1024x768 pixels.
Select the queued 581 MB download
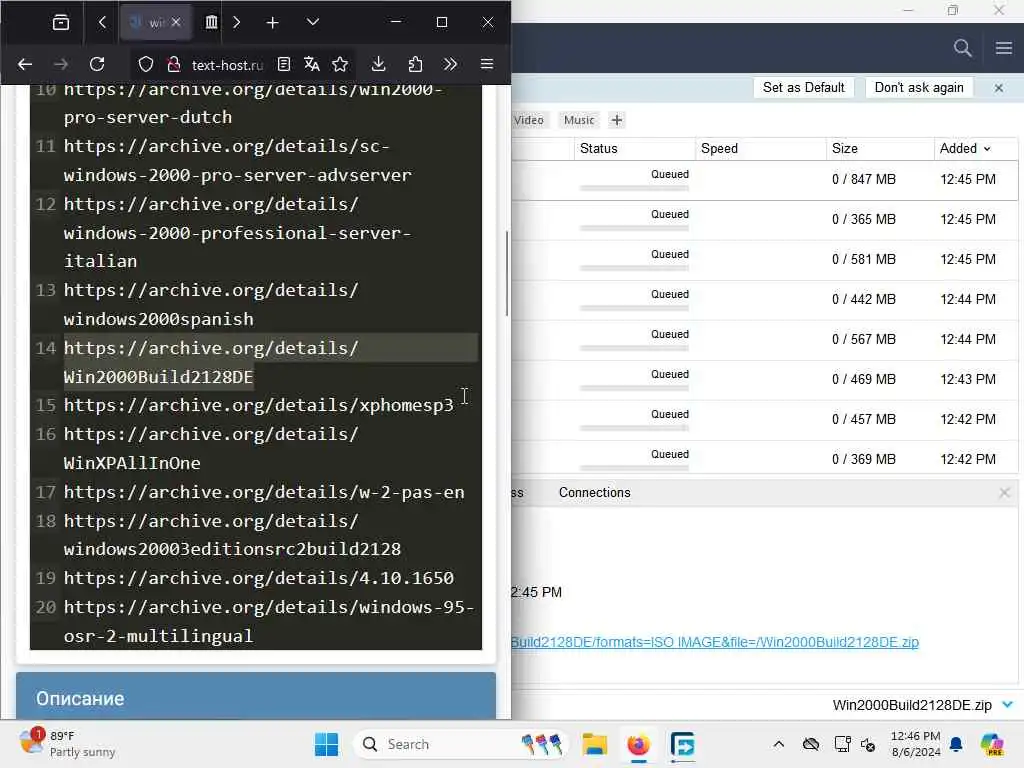pos(765,260)
